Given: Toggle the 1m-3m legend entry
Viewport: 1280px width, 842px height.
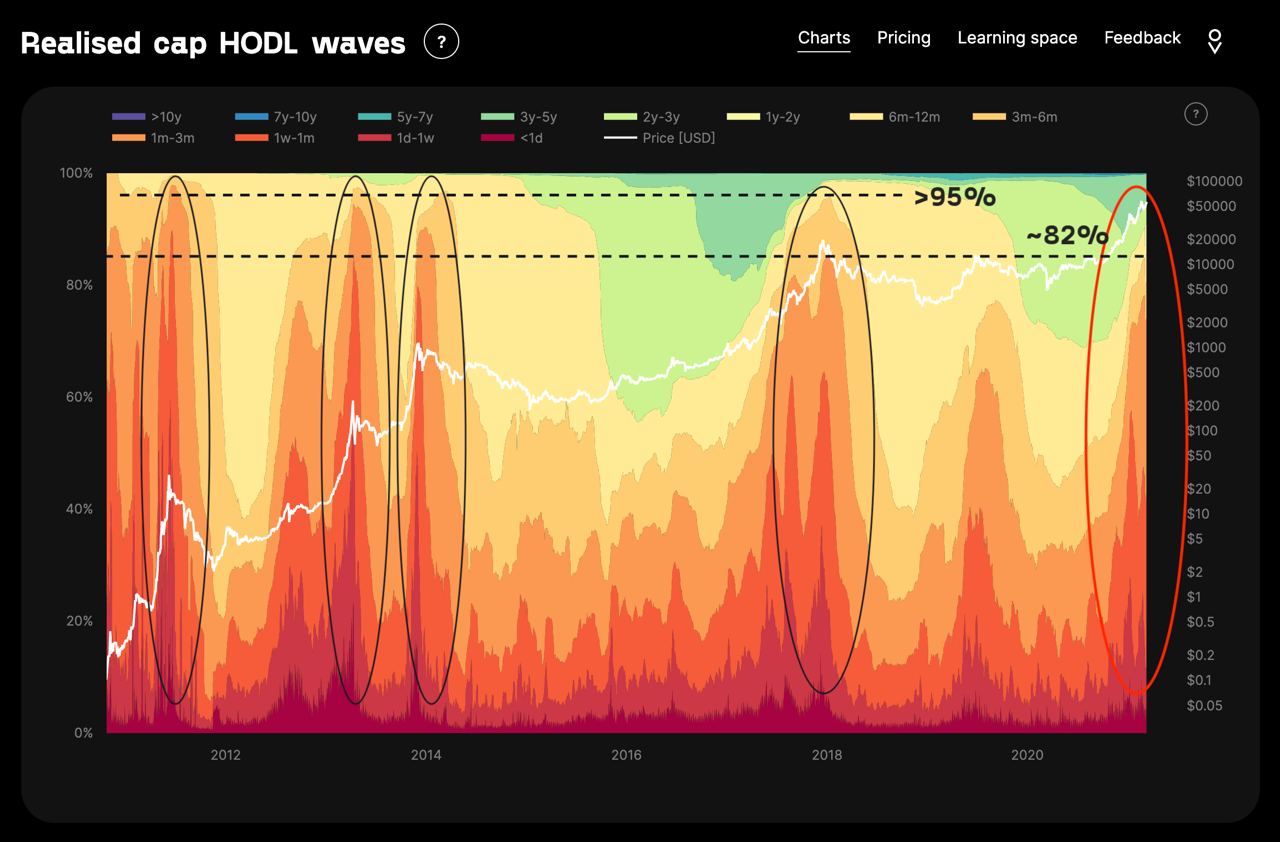Looking at the screenshot, I should [x=153, y=138].
